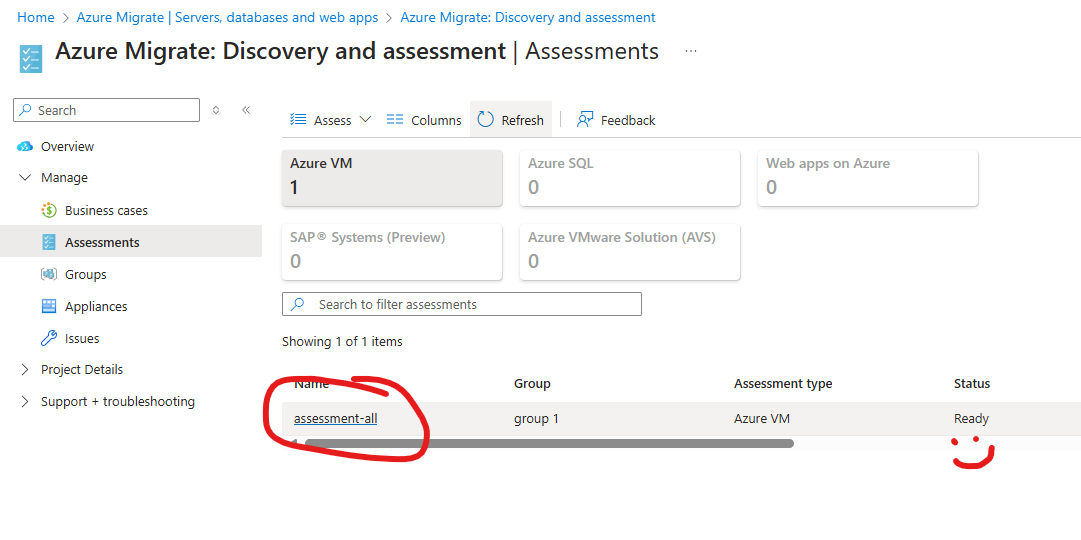Open the Assess dropdown menu
The image size is (1081, 540).
click(331, 120)
